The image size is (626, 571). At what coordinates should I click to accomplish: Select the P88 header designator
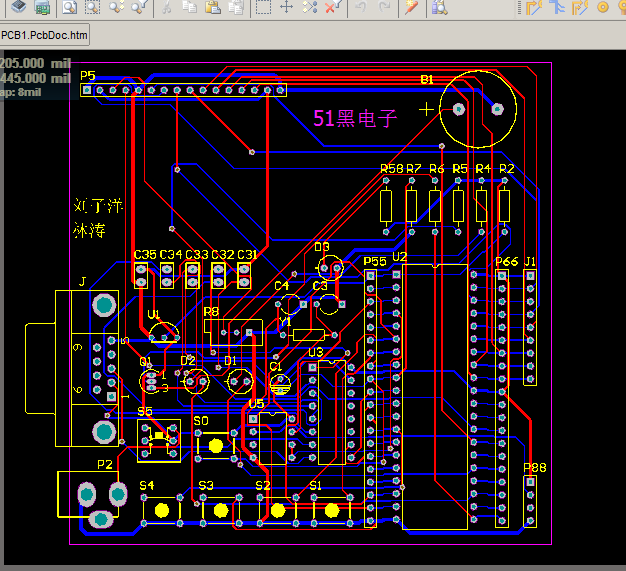coord(535,468)
